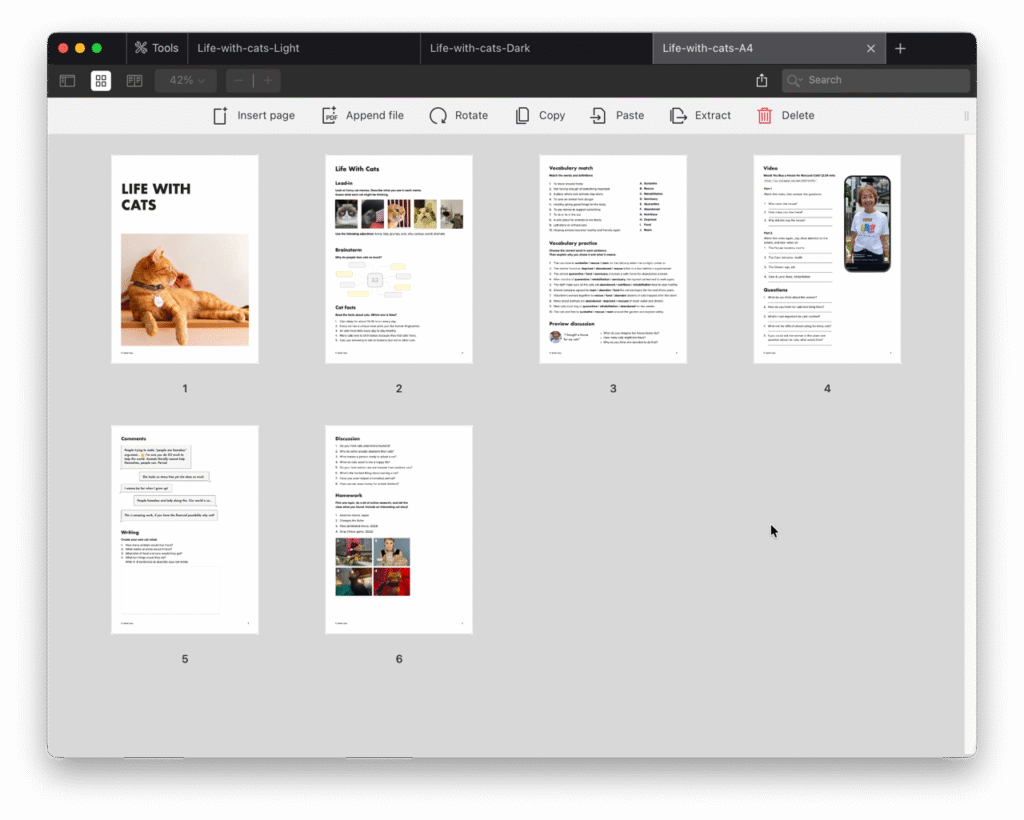Screen dimensions: 1024x820
Task: Select the page 4 Video thumbnail
Action: 827,259
